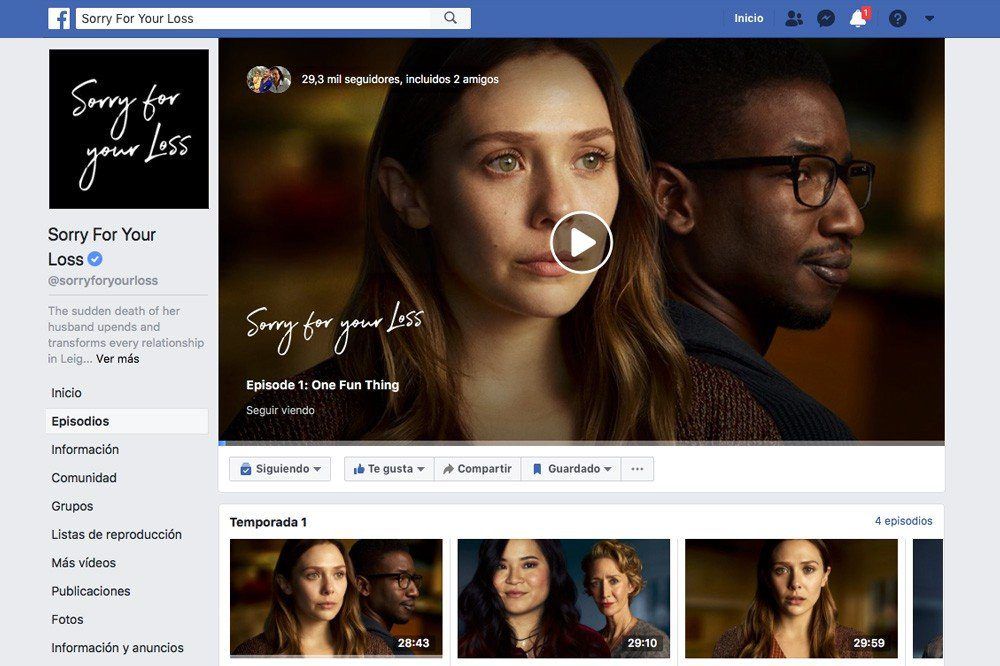Click the Facebook home logo
The image size is (1000, 666).
coord(59,18)
